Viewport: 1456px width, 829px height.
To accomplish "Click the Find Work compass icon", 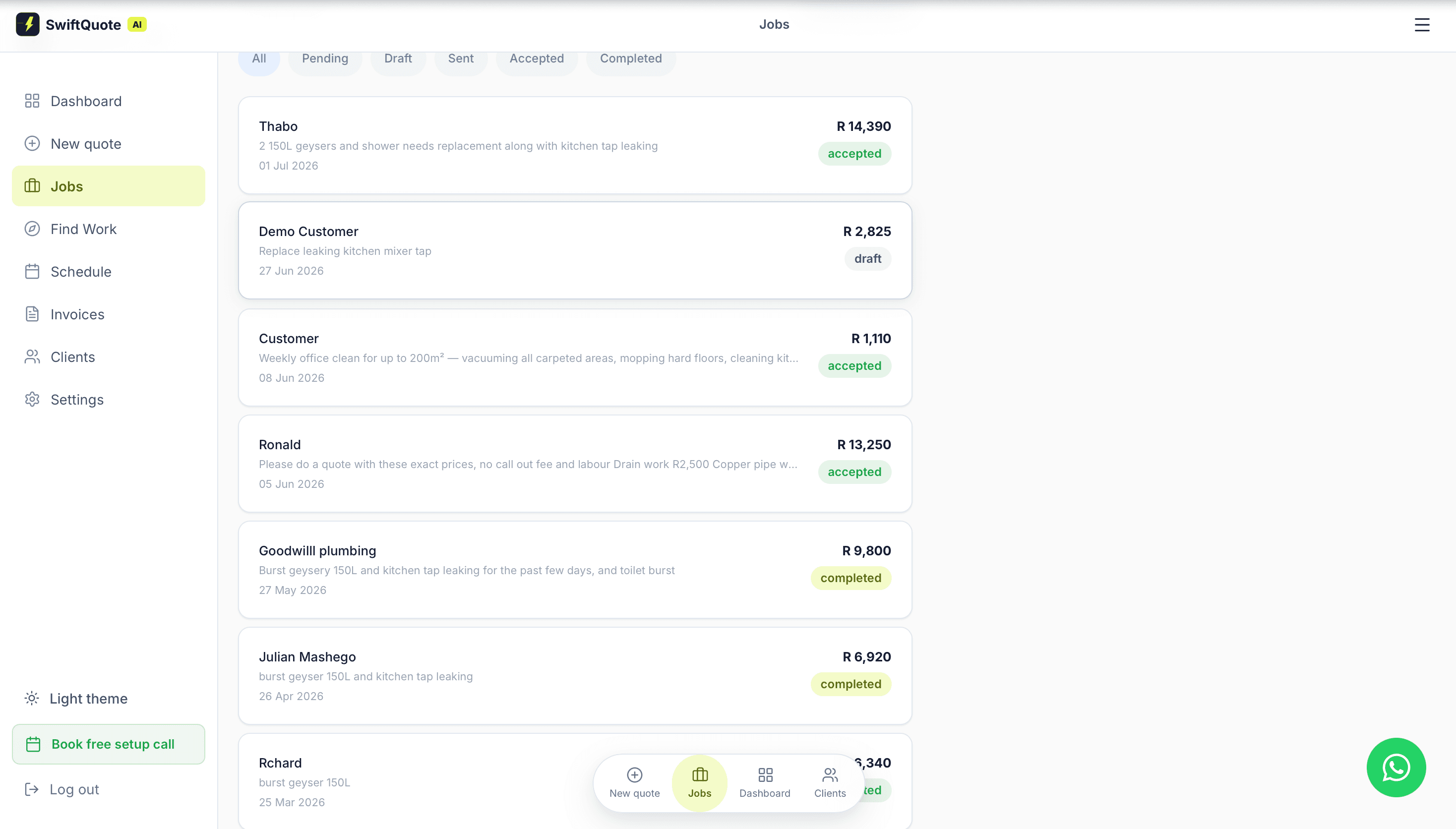I will click(32, 229).
